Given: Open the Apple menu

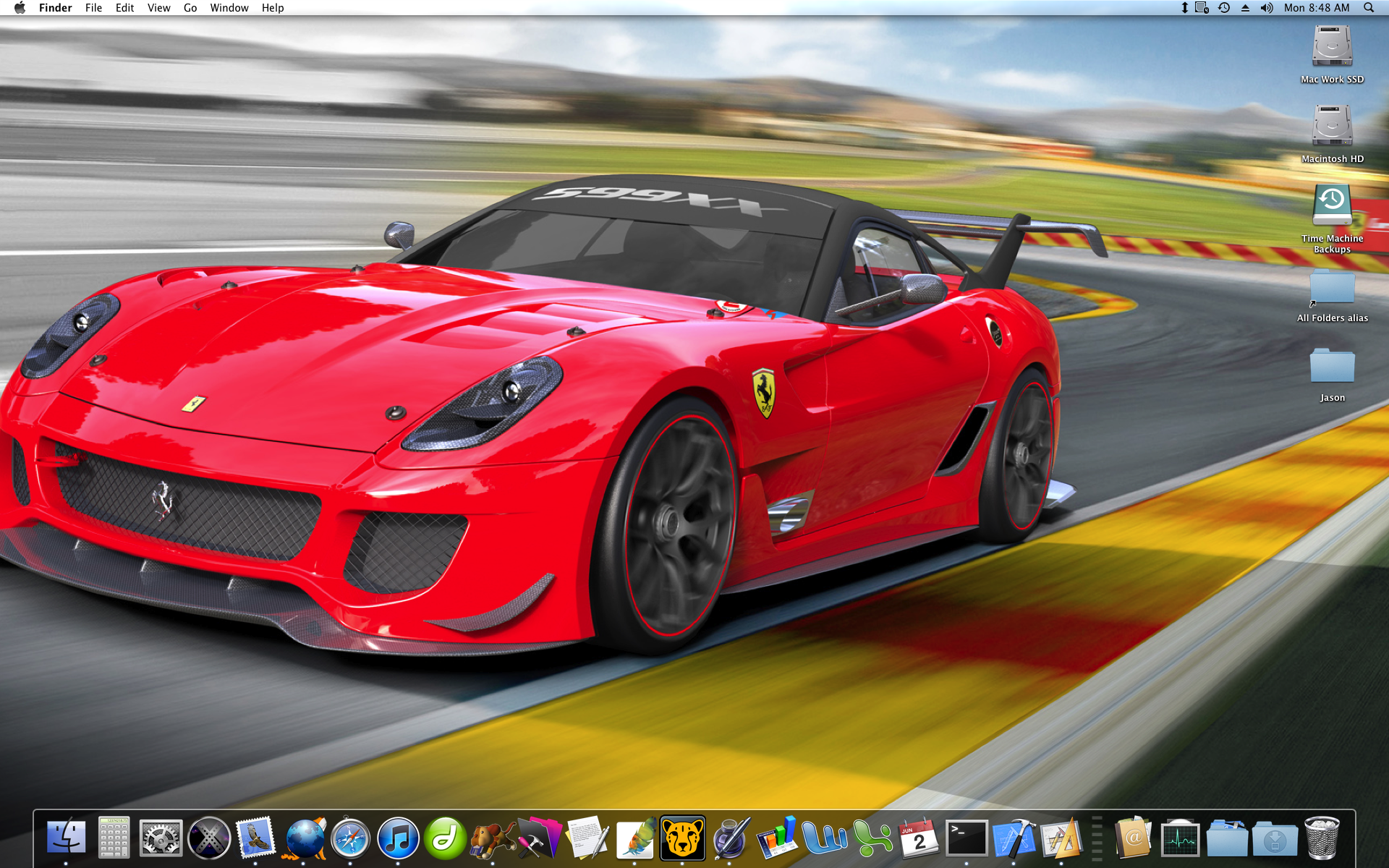Looking at the screenshot, I should 20,8.
